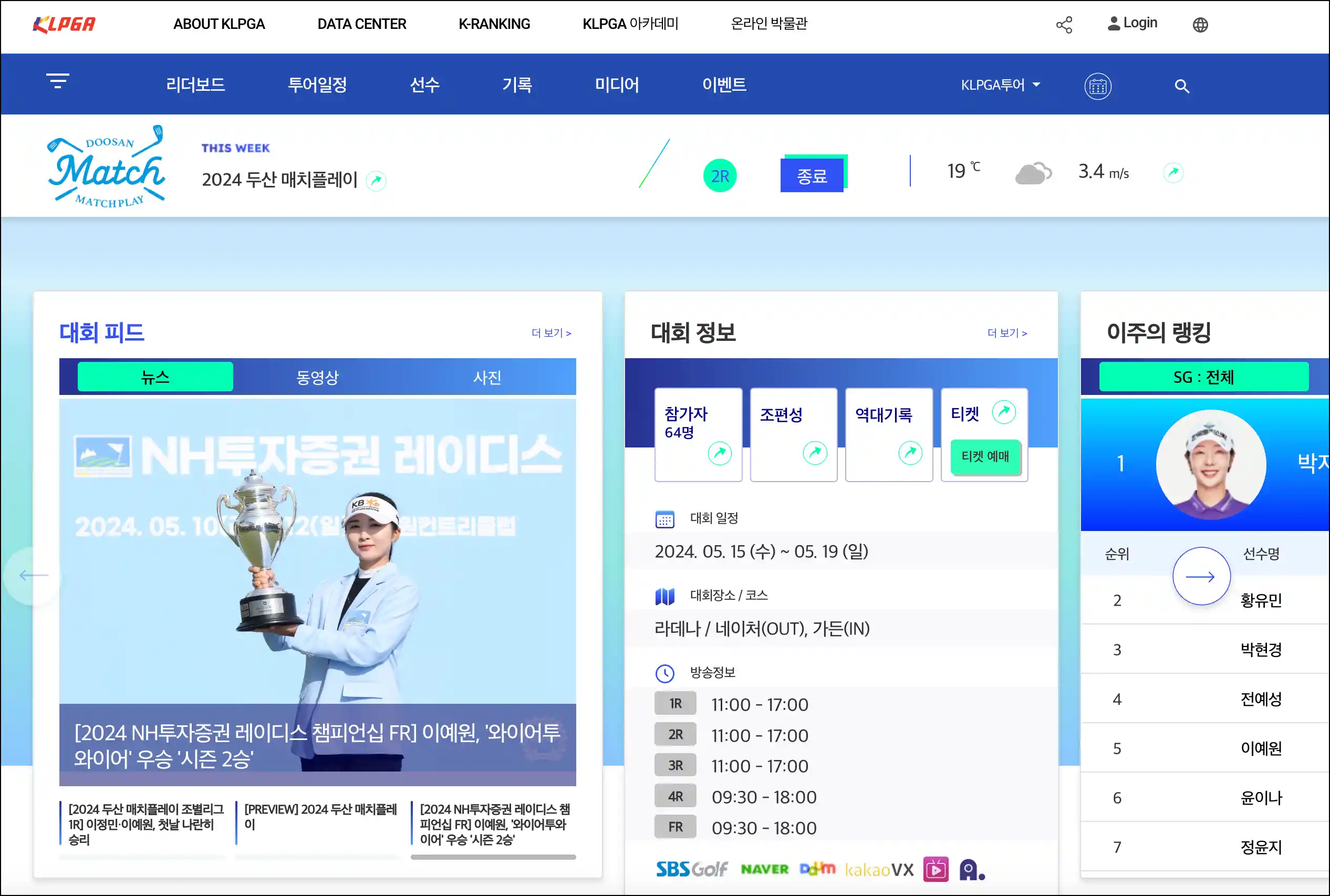Viewport: 1330px width, 896px height.
Task: Open the 리더보드 menu
Action: (x=195, y=85)
